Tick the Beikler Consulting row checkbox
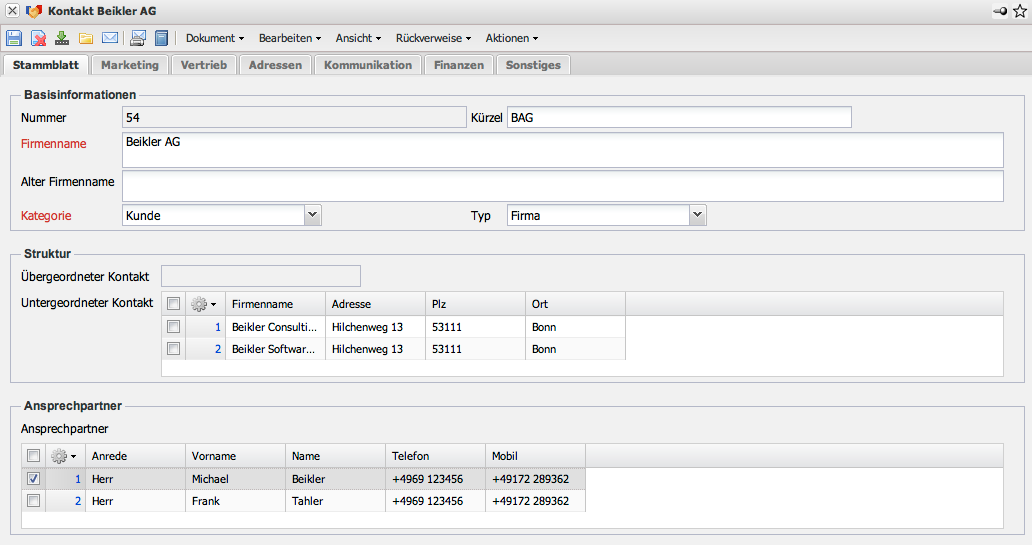This screenshot has width=1032, height=545. coord(174,327)
